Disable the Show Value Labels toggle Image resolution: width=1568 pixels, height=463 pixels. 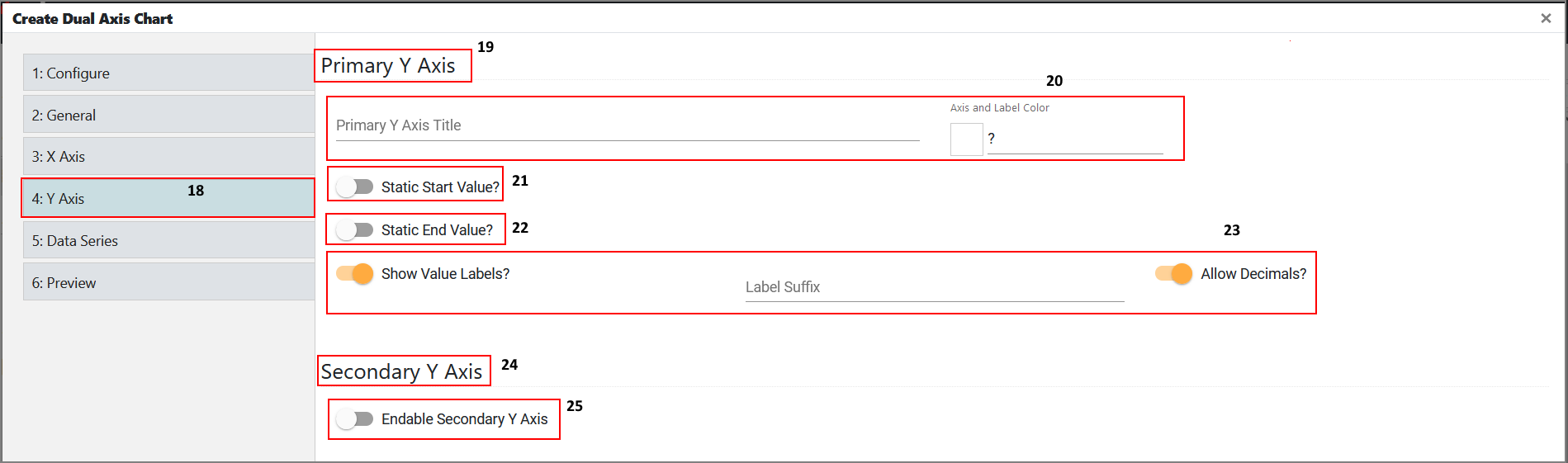click(x=355, y=273)
